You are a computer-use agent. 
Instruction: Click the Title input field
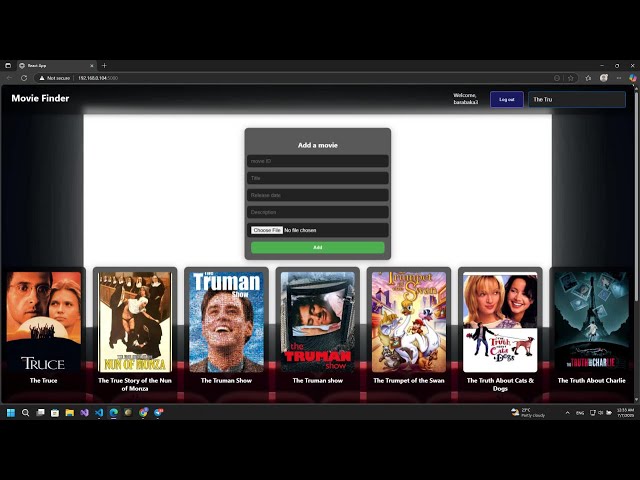coord(318,178)
